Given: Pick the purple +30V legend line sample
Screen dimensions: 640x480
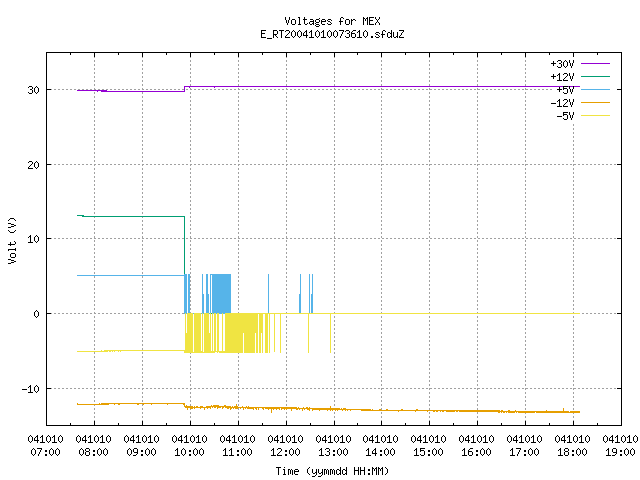Looking at the screenshot, I should click(x=595, y=64).
